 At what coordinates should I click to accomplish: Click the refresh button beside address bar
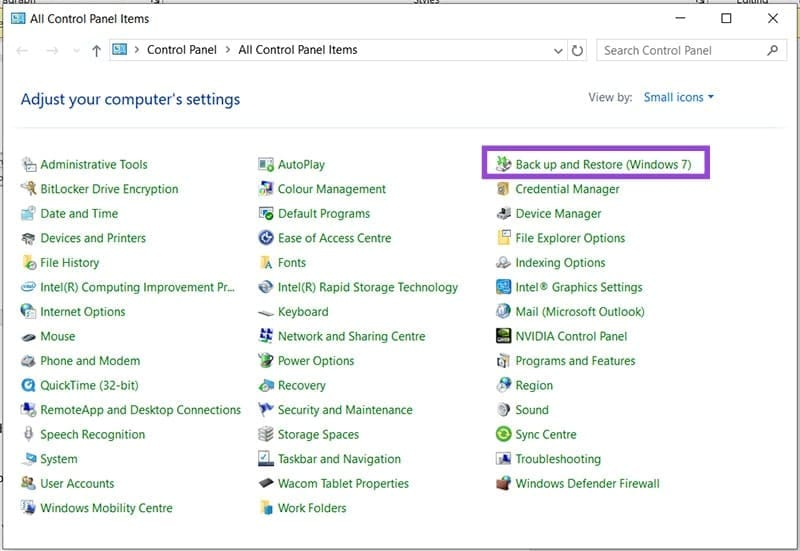click(x=577, y=50)
